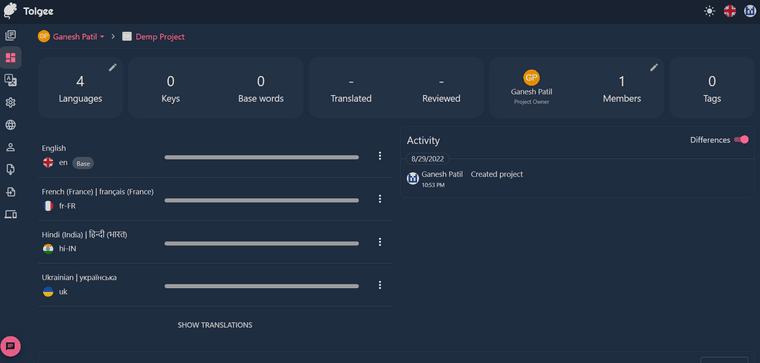Open the more options menu for Ukrainian
The image size is (760, 363).
tap(380, 285)
